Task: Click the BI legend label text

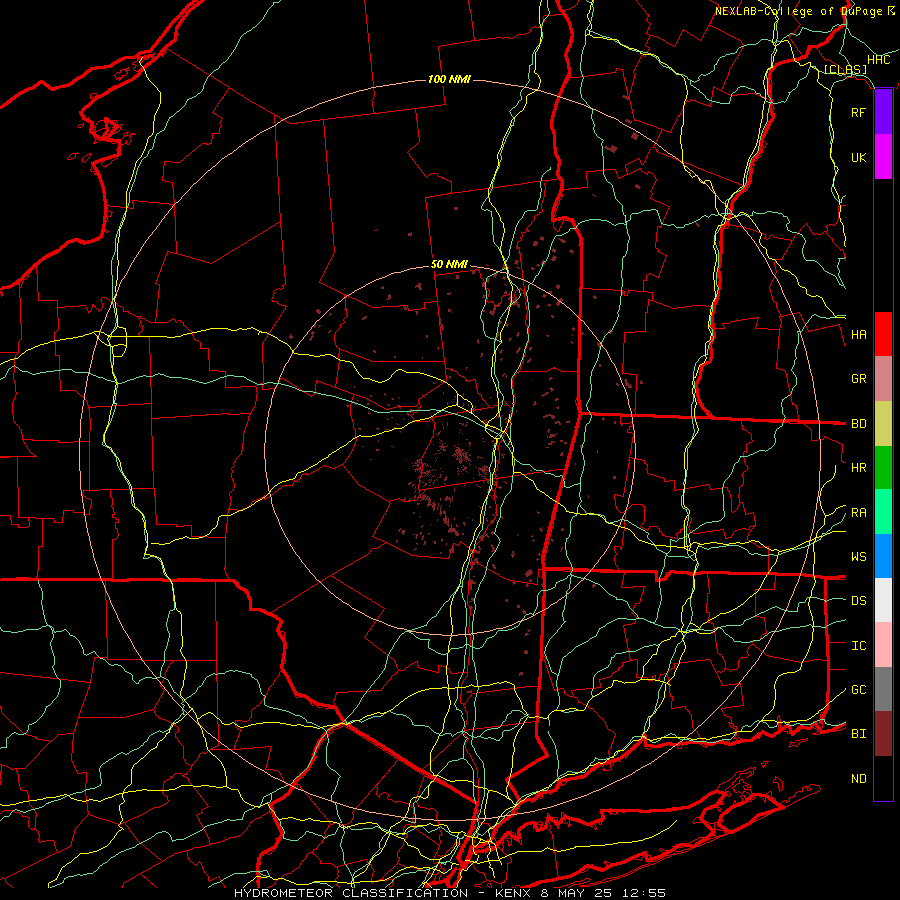Action: [859, 734]
